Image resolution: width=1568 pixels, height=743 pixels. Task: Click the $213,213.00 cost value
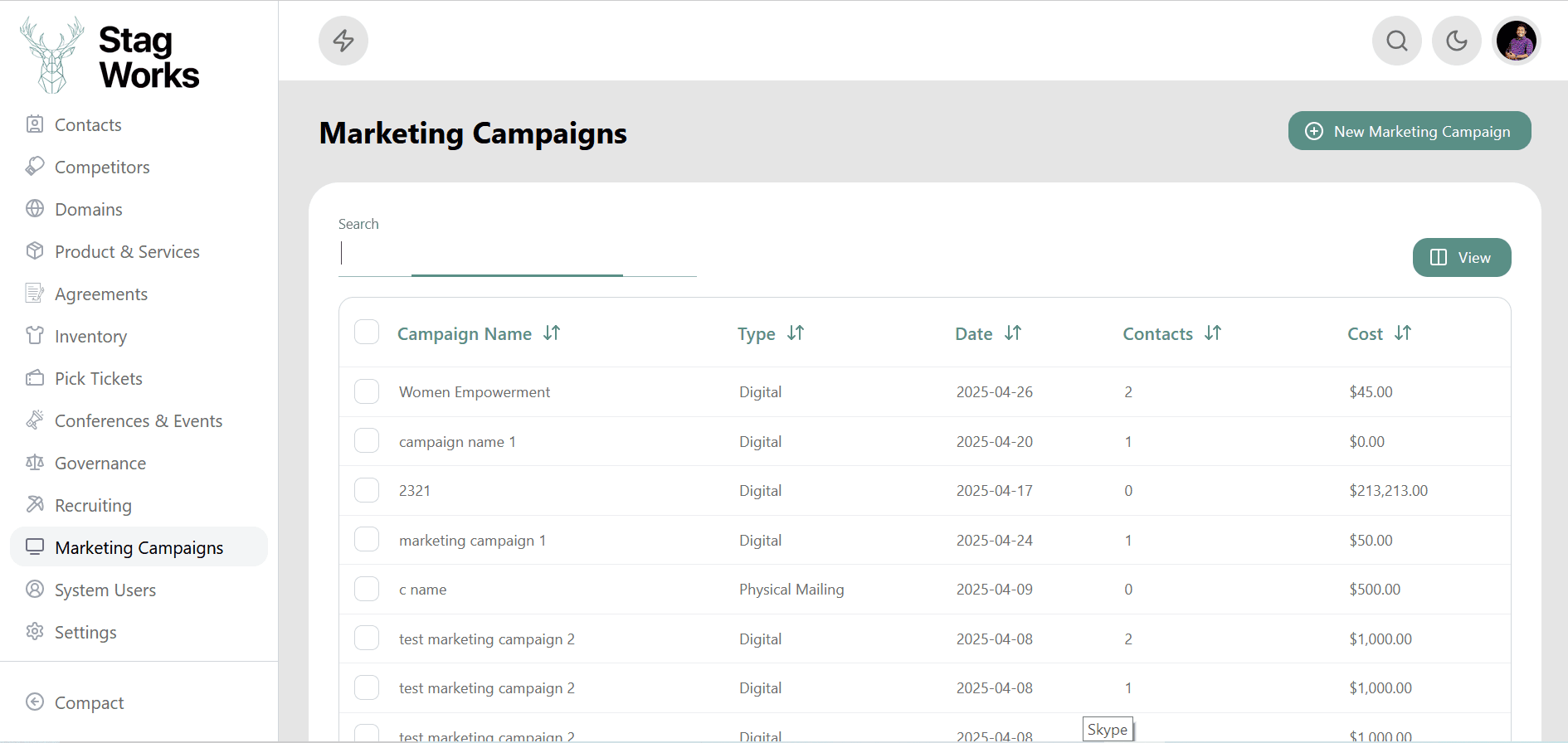[1389, 491]
